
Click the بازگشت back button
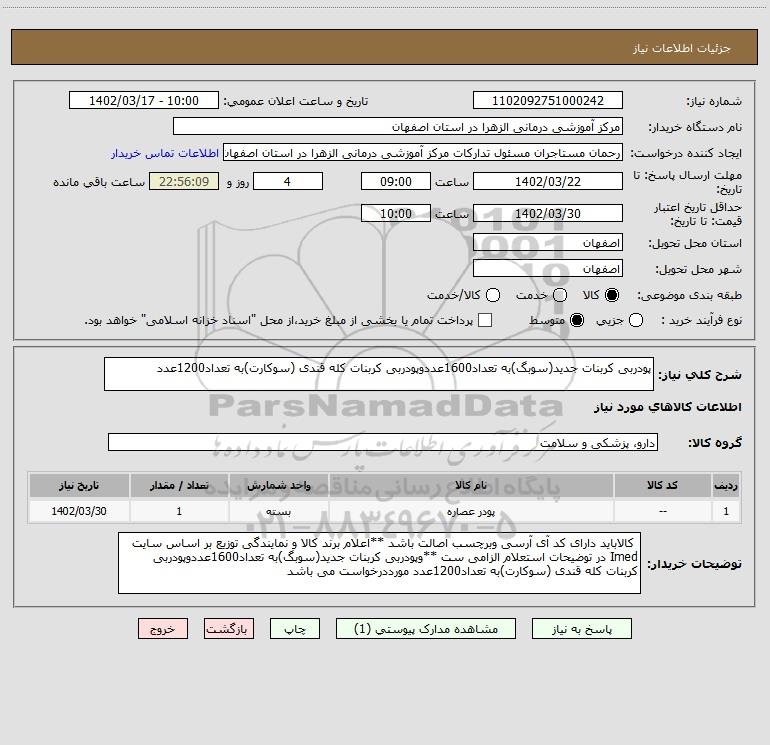pos(229,629)
